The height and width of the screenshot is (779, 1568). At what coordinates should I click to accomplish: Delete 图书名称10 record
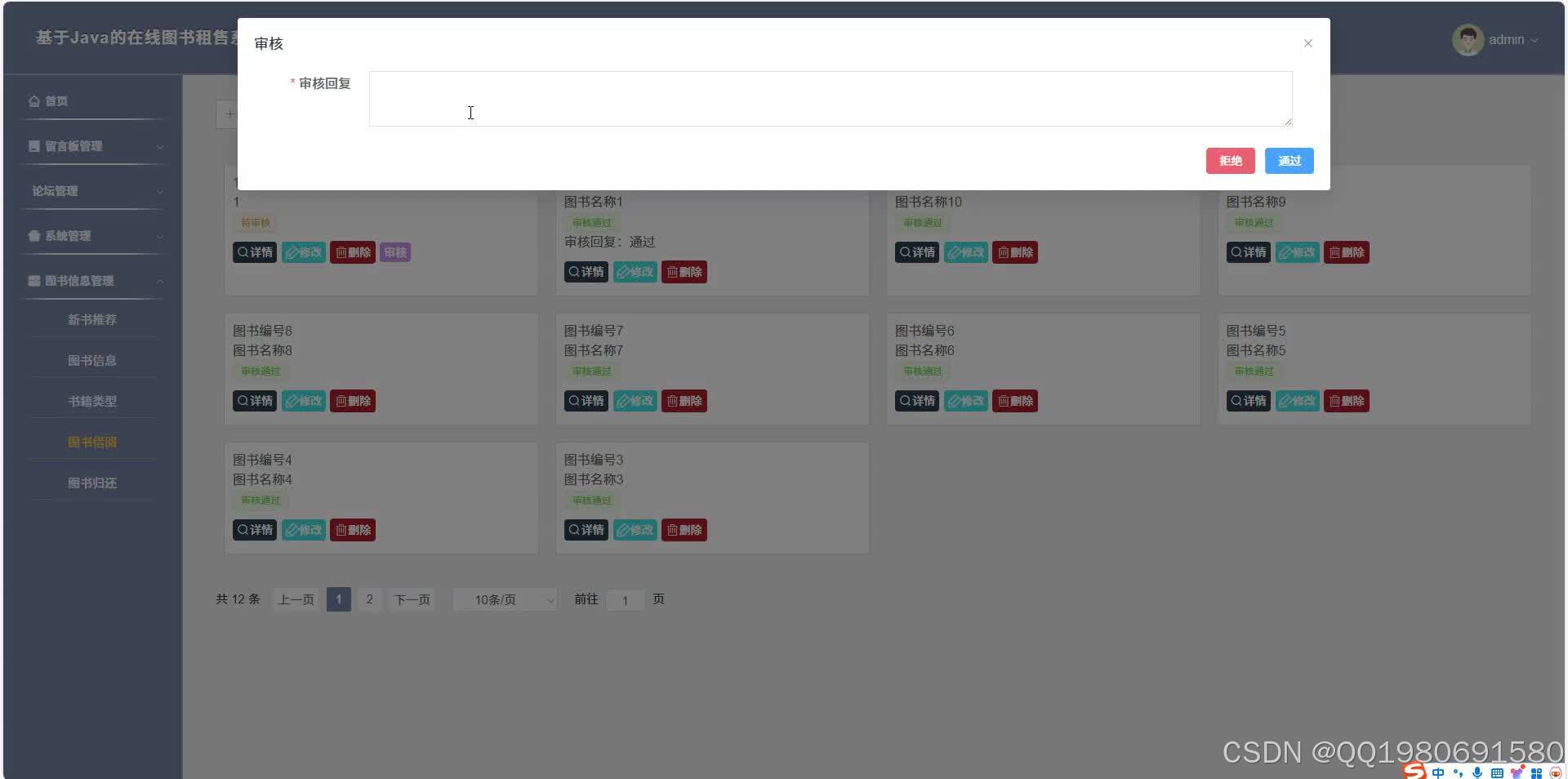tap(1015, 252)
